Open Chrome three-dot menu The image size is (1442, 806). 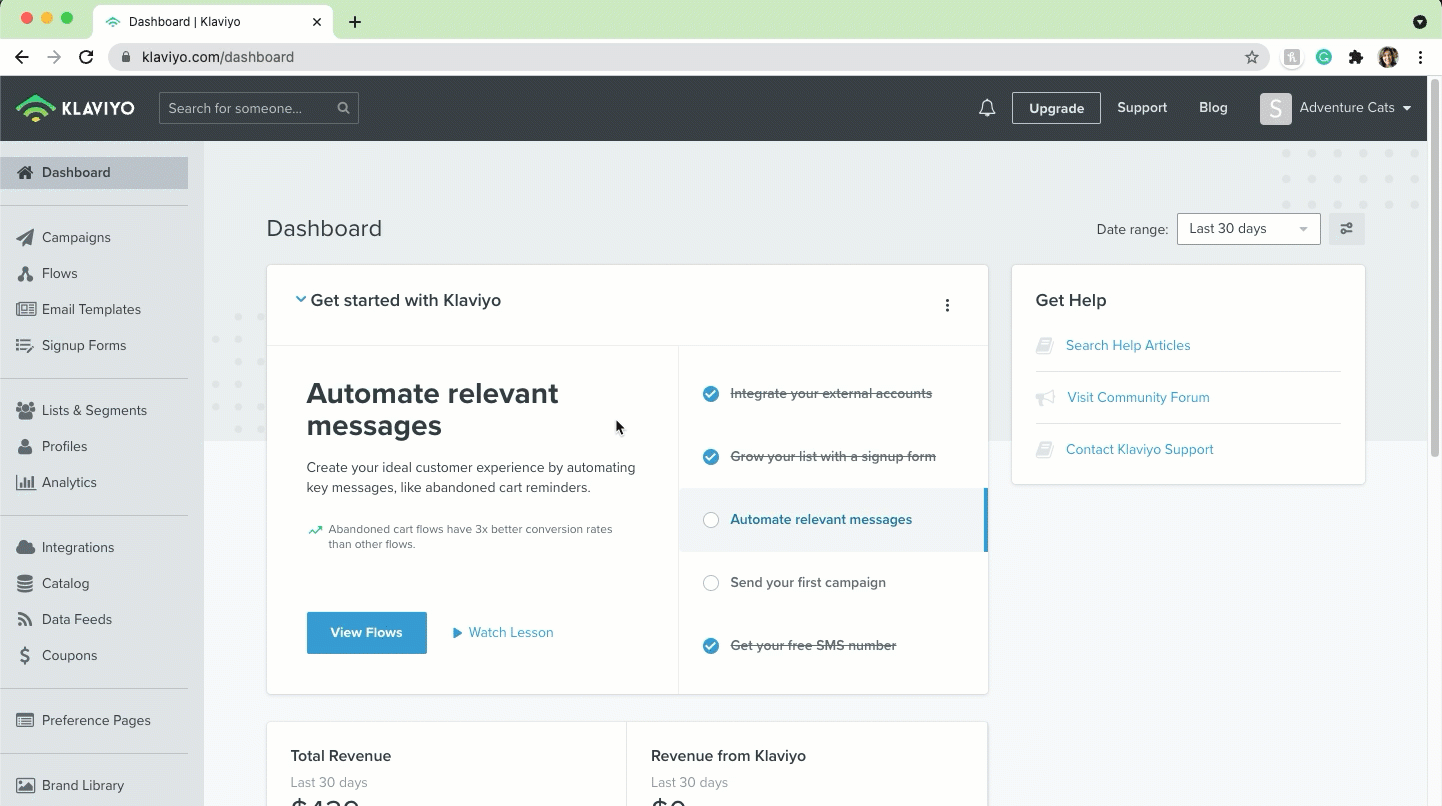tap(1420, 57)
